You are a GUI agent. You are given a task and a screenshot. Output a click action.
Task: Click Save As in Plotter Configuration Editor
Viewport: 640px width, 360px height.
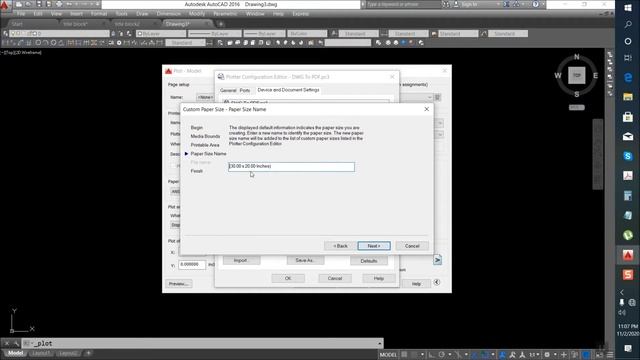click(305, 260)
